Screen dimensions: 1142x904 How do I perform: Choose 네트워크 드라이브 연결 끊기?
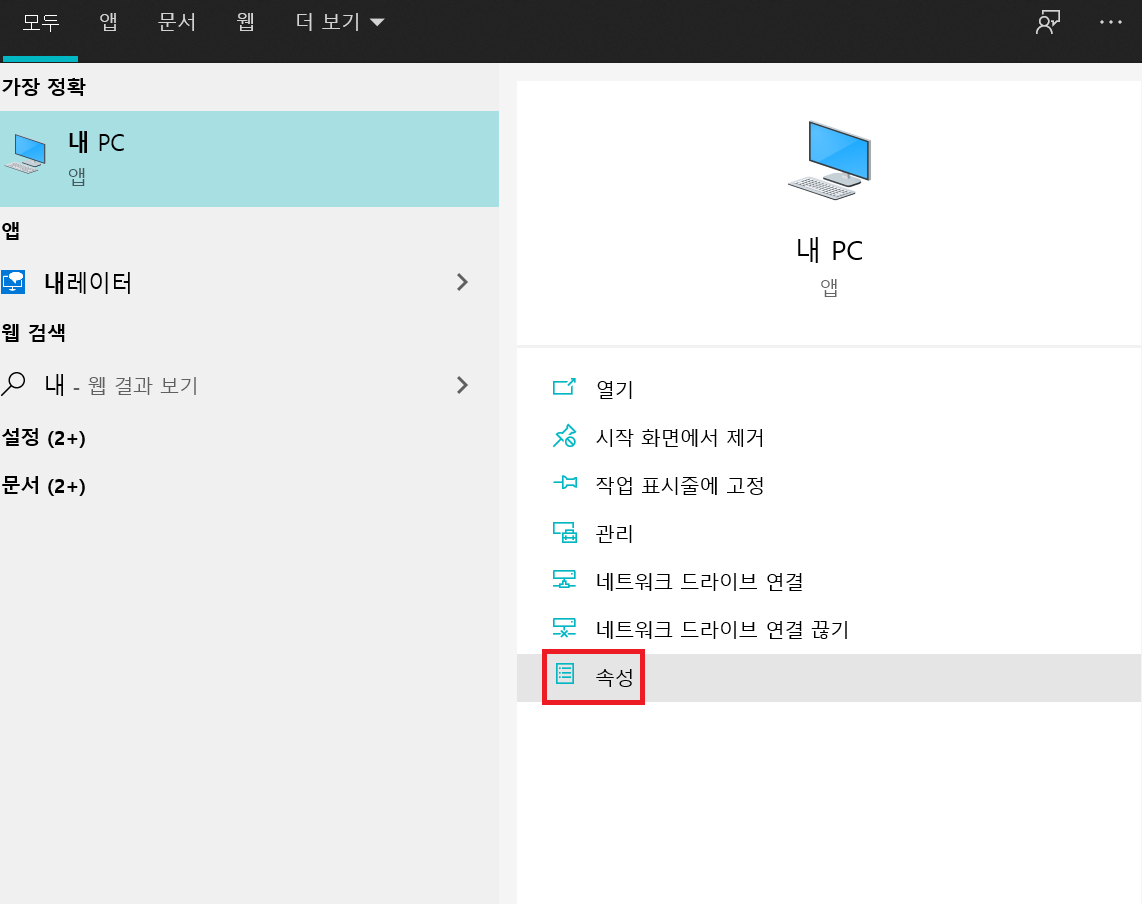(829, 629)
